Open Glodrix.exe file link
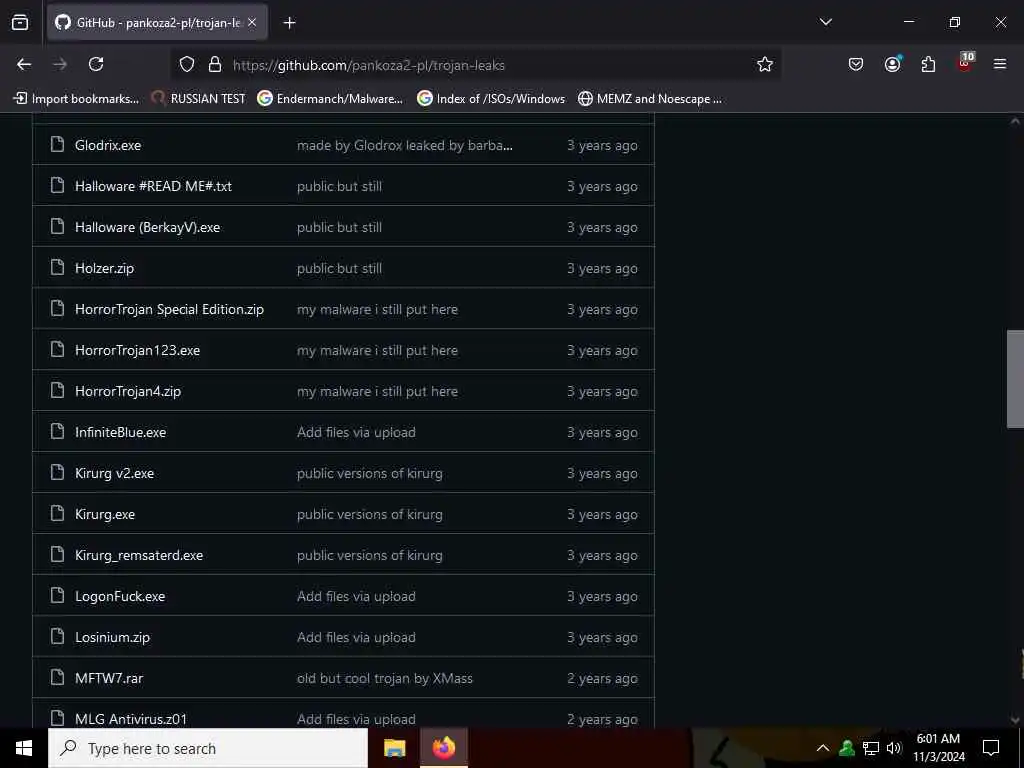 point(108,146)
